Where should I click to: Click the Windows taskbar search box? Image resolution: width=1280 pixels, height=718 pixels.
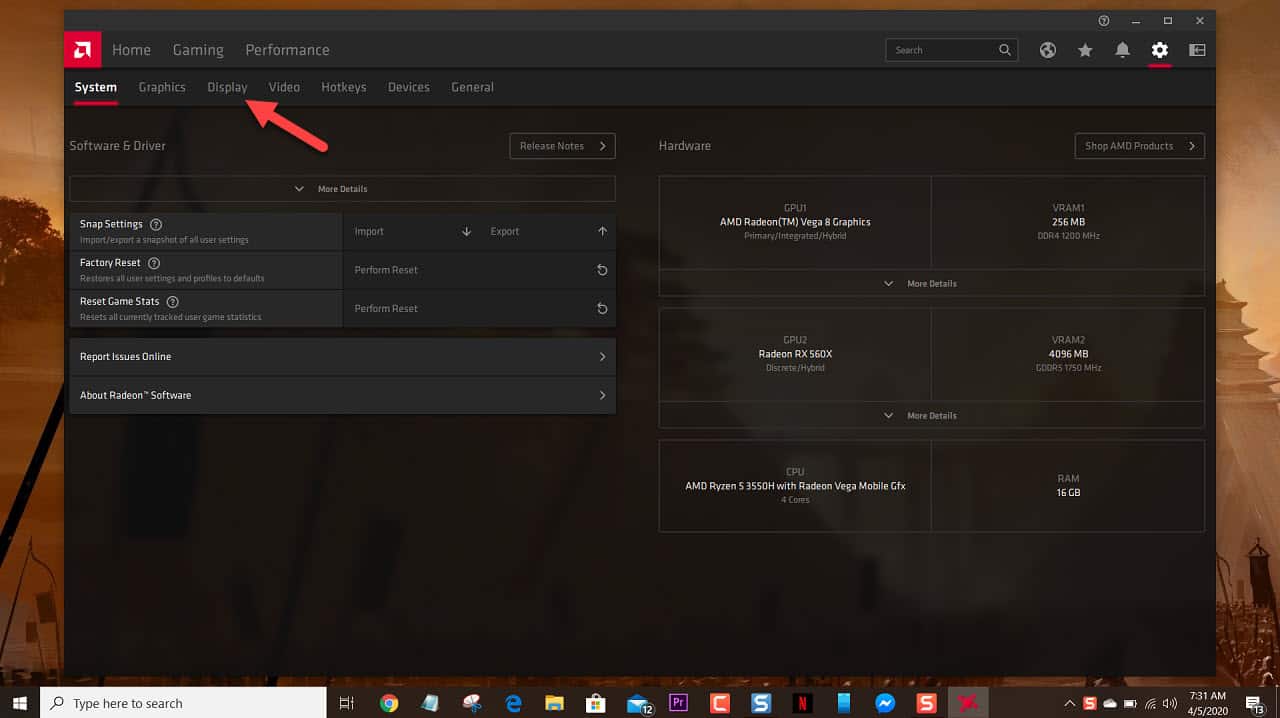pos(183,703)
